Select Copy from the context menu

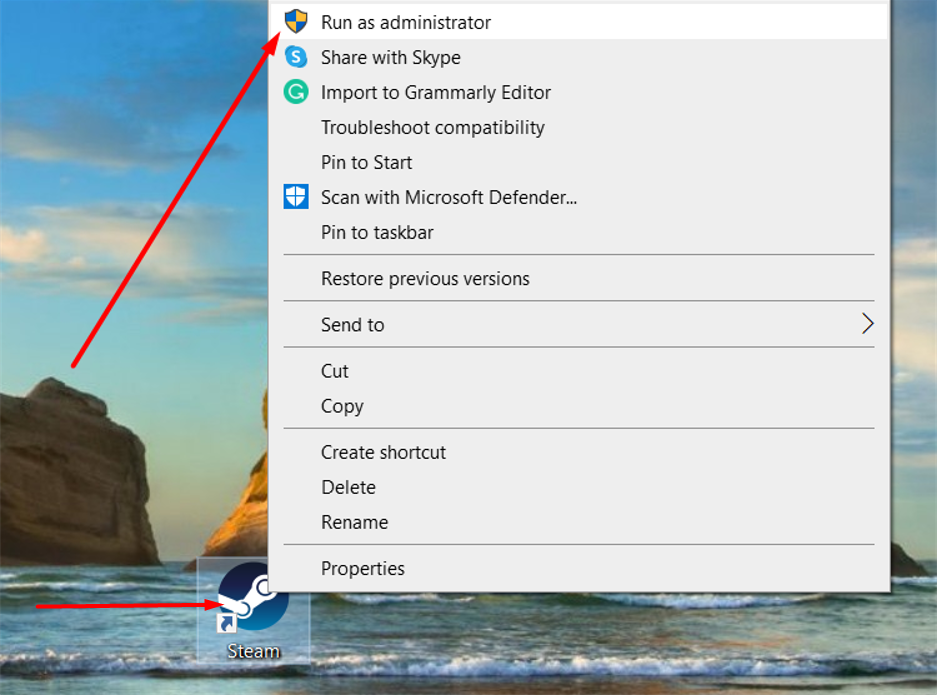click(578, 406)
